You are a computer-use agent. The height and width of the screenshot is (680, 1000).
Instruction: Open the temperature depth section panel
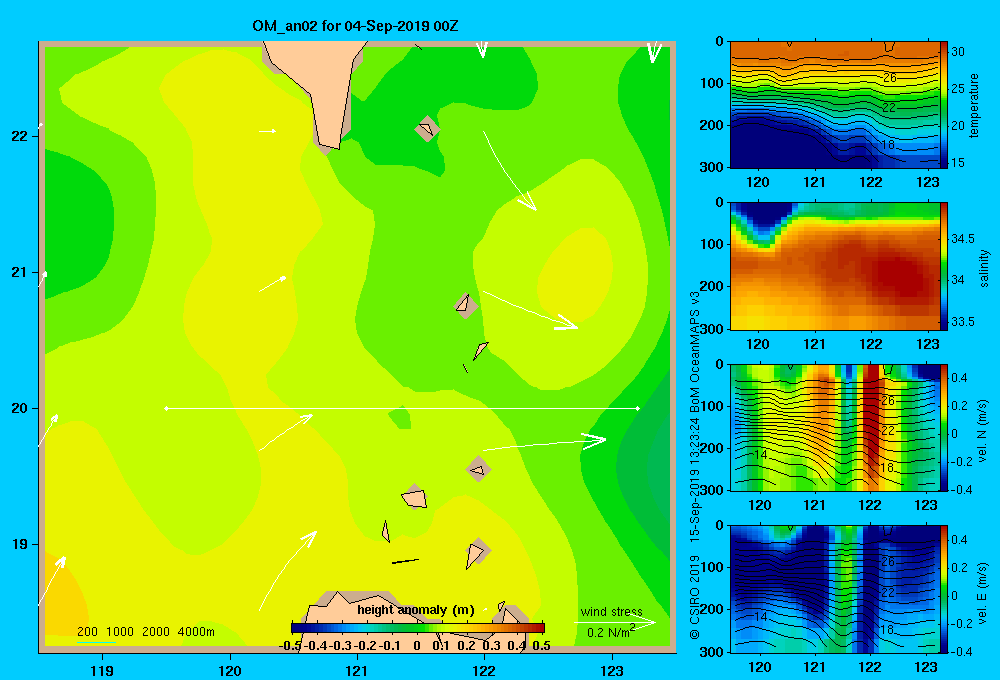(835, 105)
